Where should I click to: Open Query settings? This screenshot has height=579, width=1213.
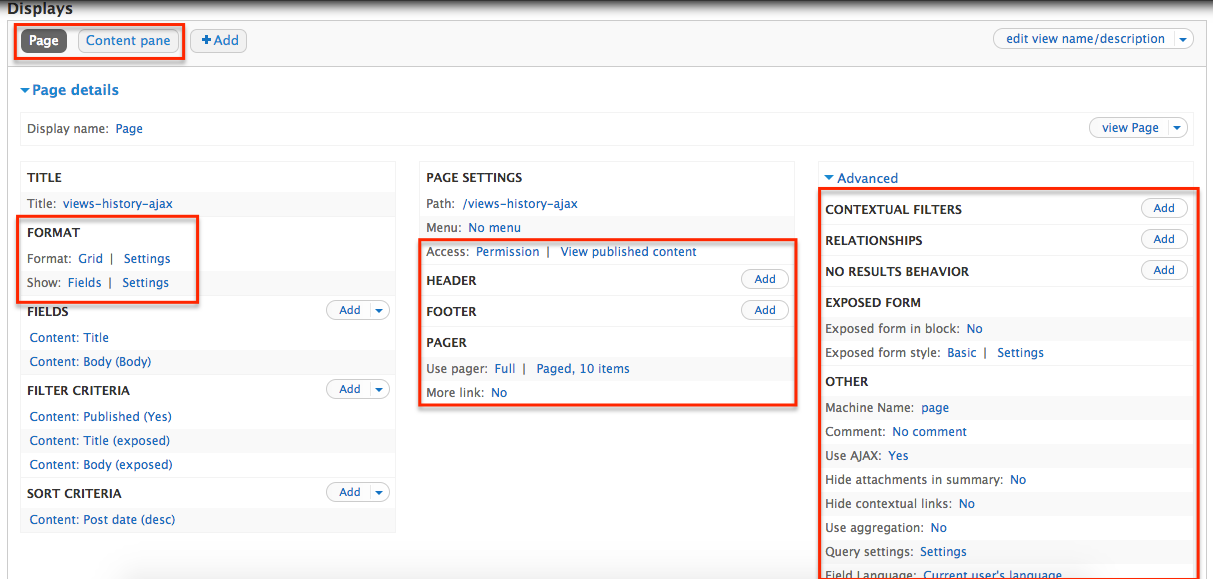[x=942, y=551]
